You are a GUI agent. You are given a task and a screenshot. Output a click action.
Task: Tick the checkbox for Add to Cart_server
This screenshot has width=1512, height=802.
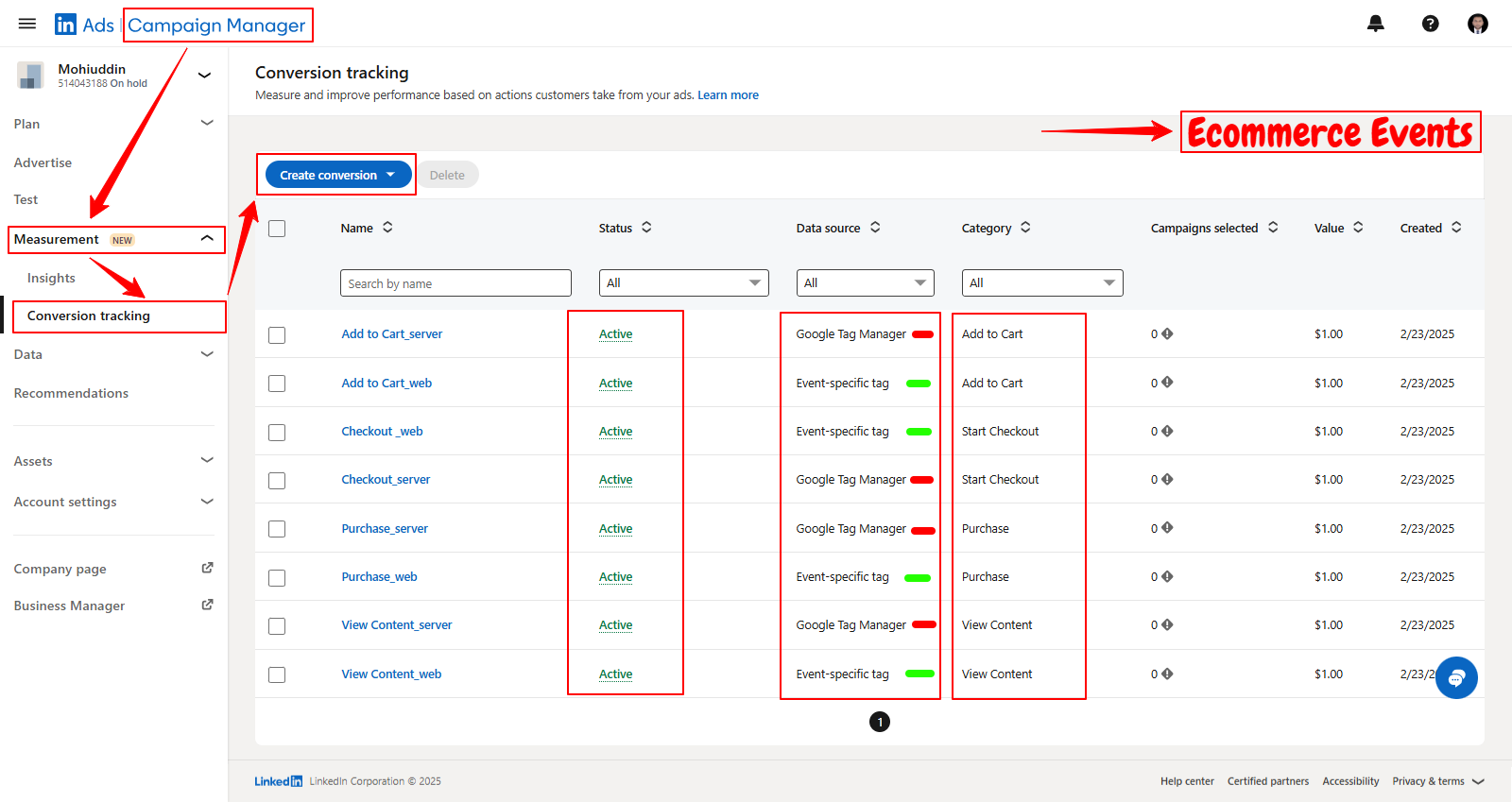click(277, 335)
